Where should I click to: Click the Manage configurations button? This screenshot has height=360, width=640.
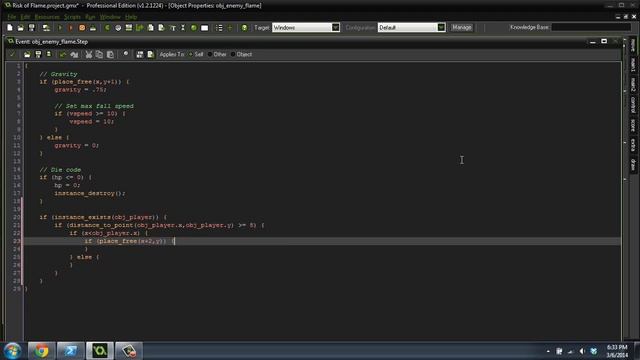coord(462,27)
